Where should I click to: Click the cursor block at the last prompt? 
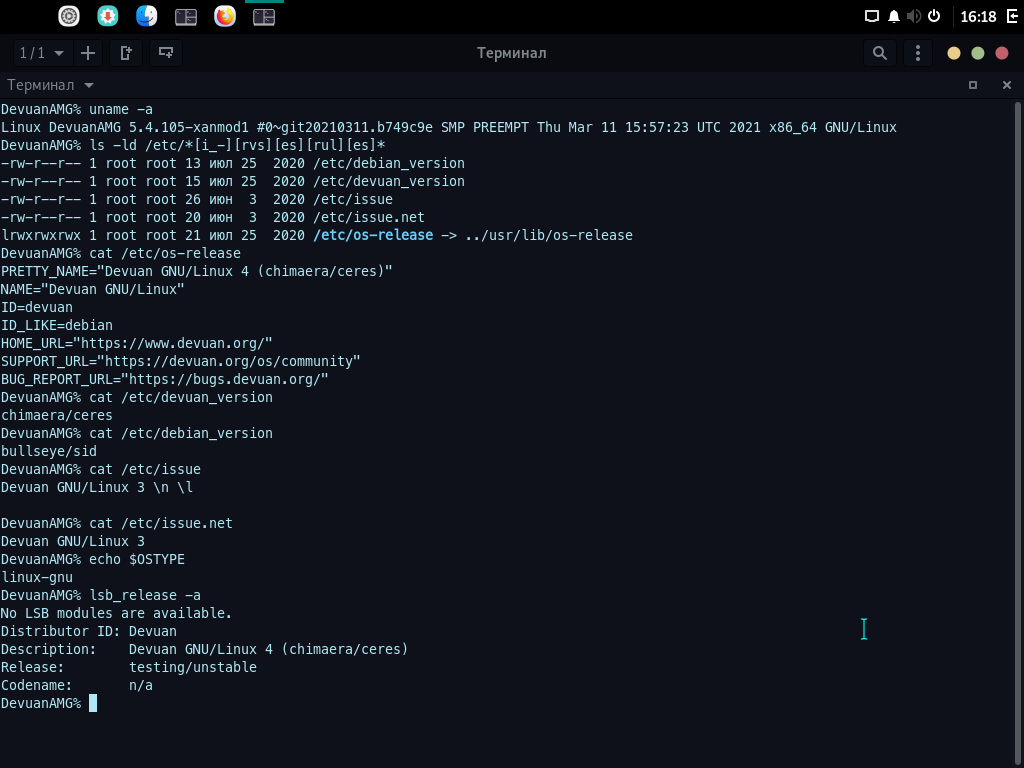(x=93, y=703)
